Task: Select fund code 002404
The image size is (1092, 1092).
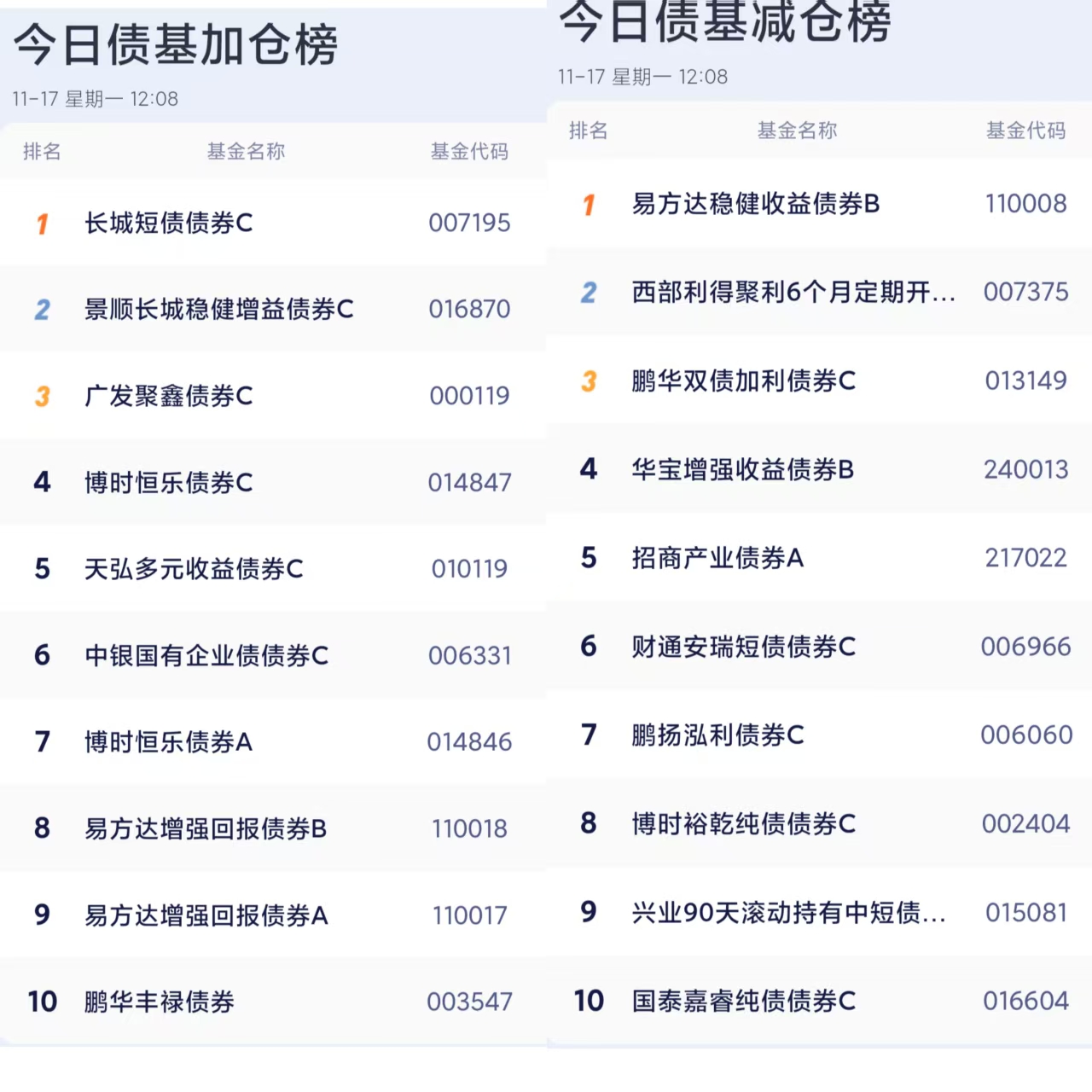Action: [1025, 823]
